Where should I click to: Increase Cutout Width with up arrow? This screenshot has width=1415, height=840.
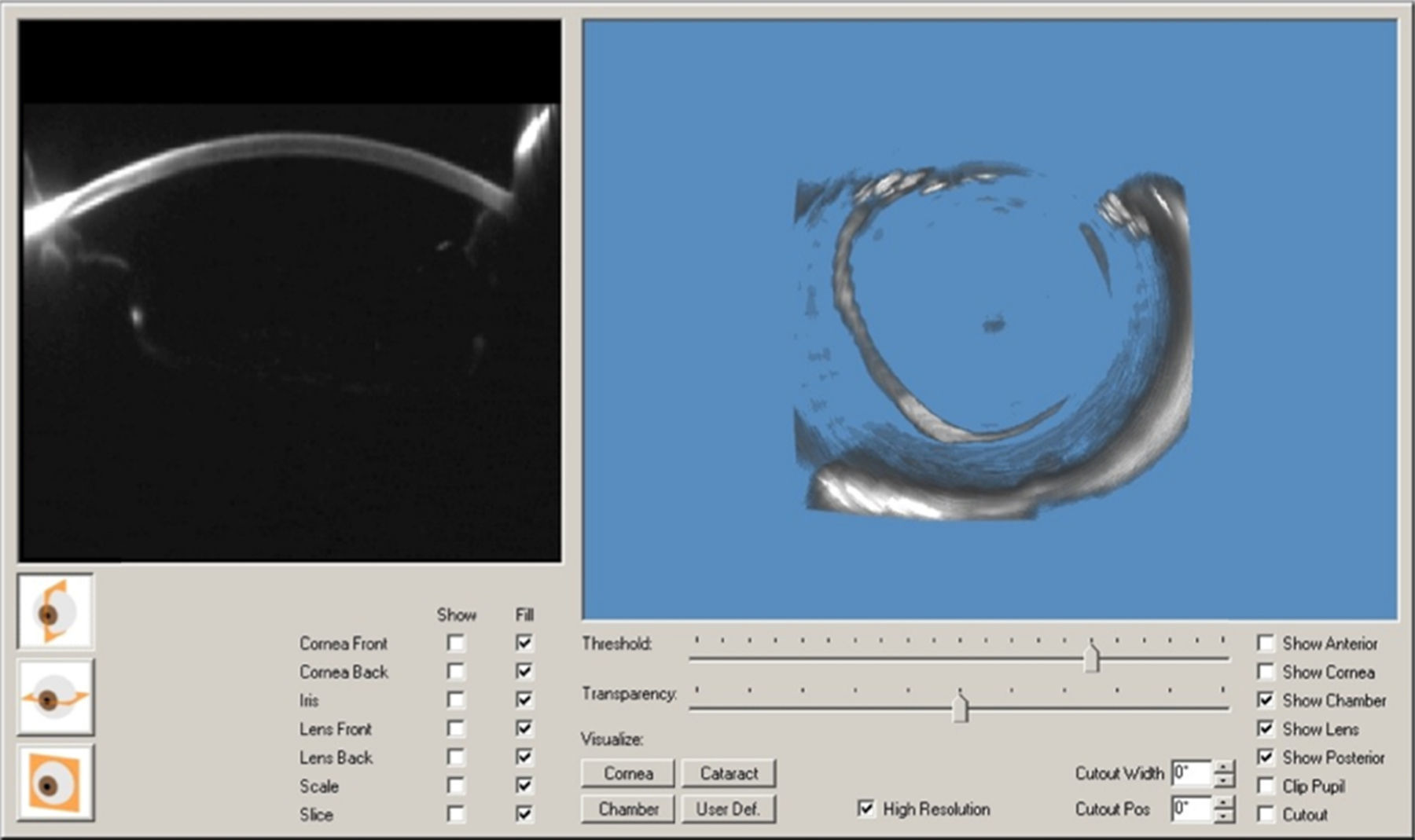pos(1224,768)
